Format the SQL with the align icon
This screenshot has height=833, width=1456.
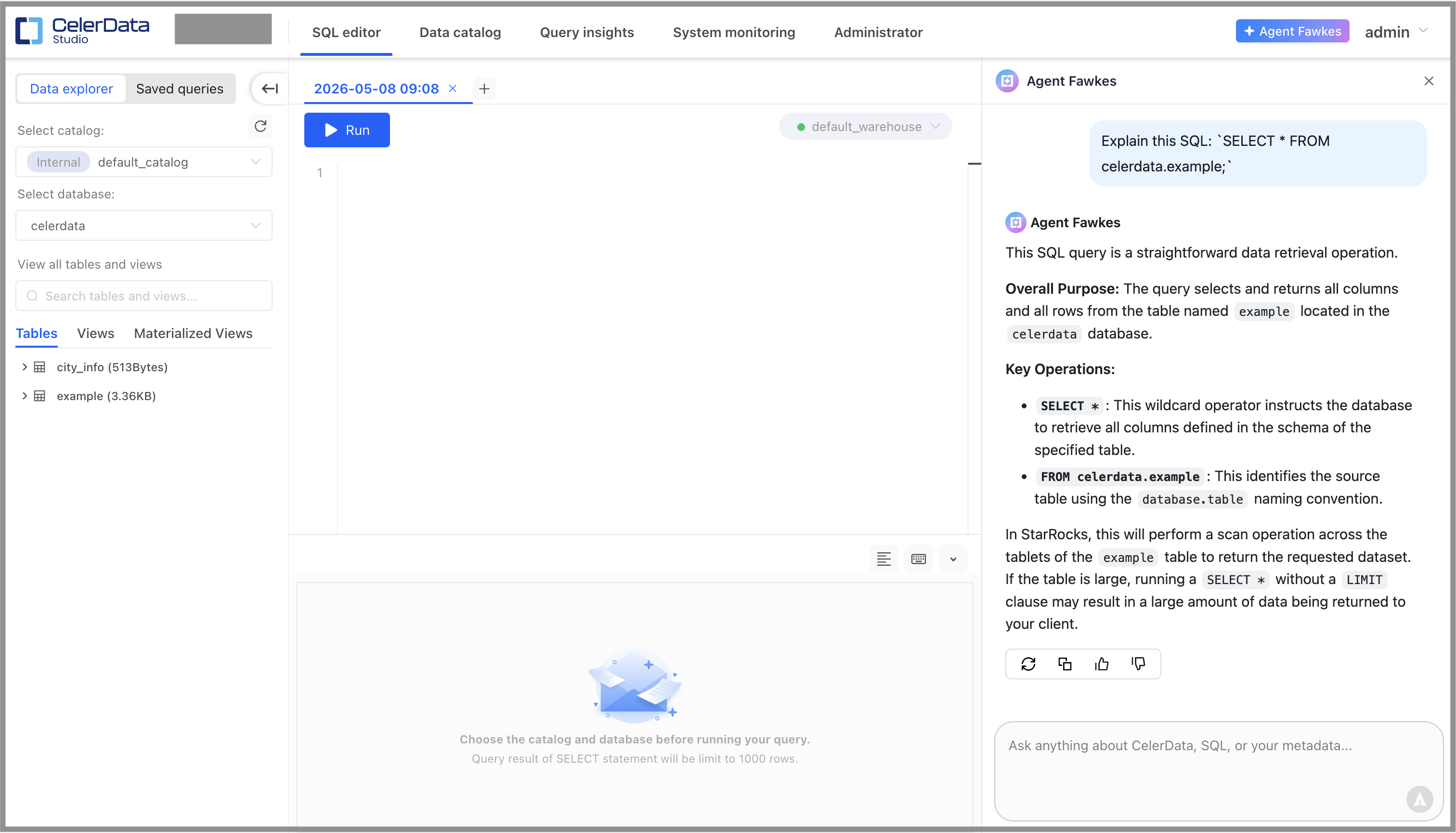pyautogui.click(x=884, y=559)
